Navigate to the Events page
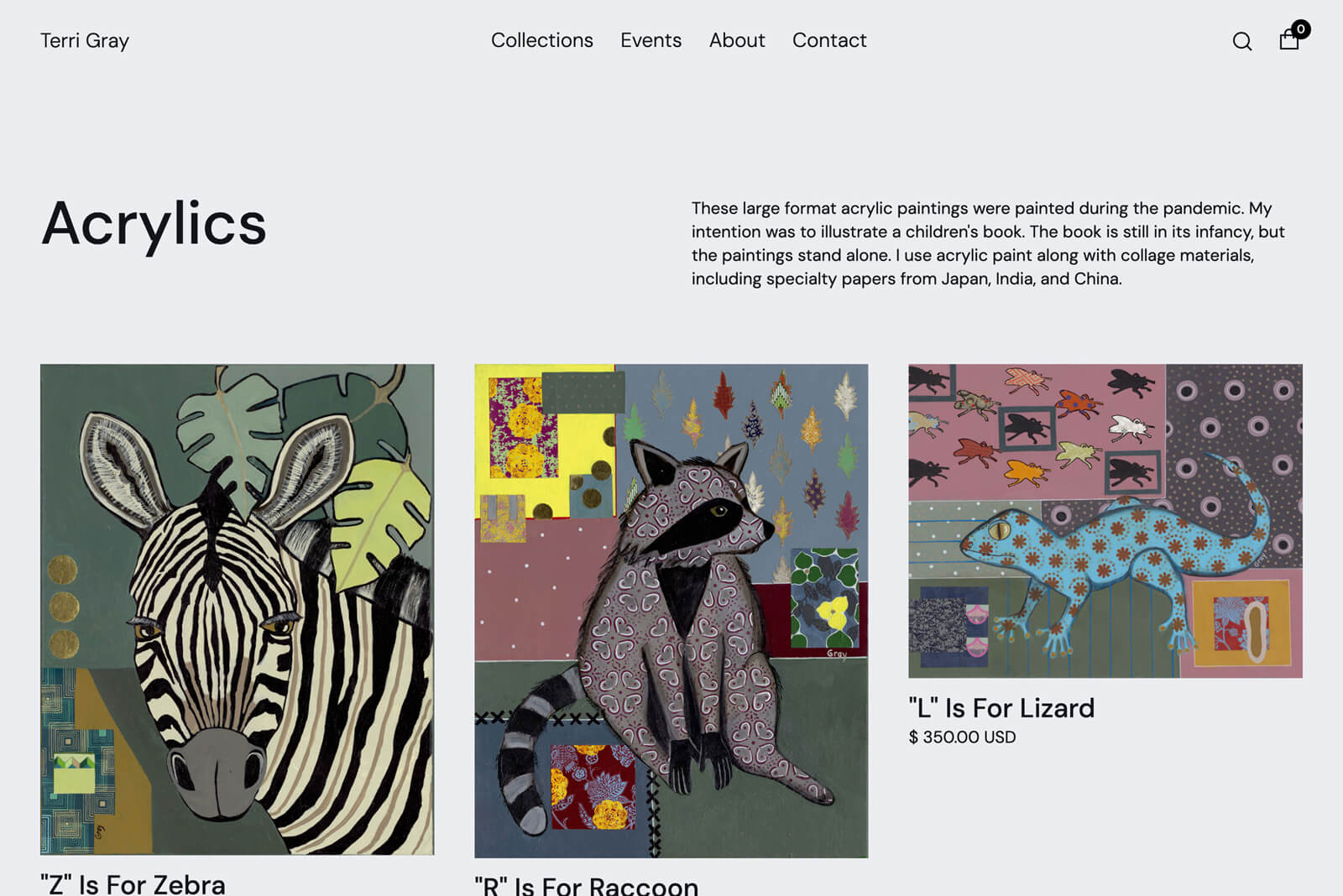The height and width of the screenshot is (896, 1343). 651,40
